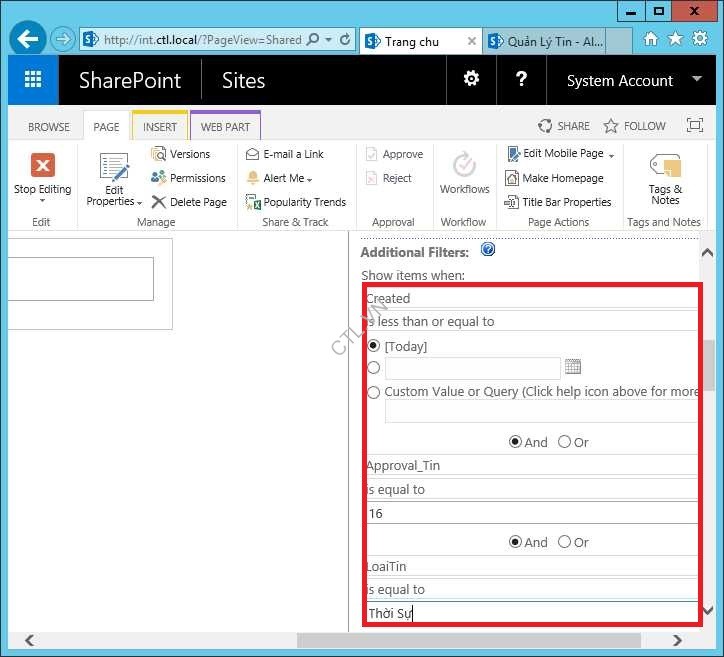
Task: Click the Additional Filters help icon
Action: click(488, 250)
